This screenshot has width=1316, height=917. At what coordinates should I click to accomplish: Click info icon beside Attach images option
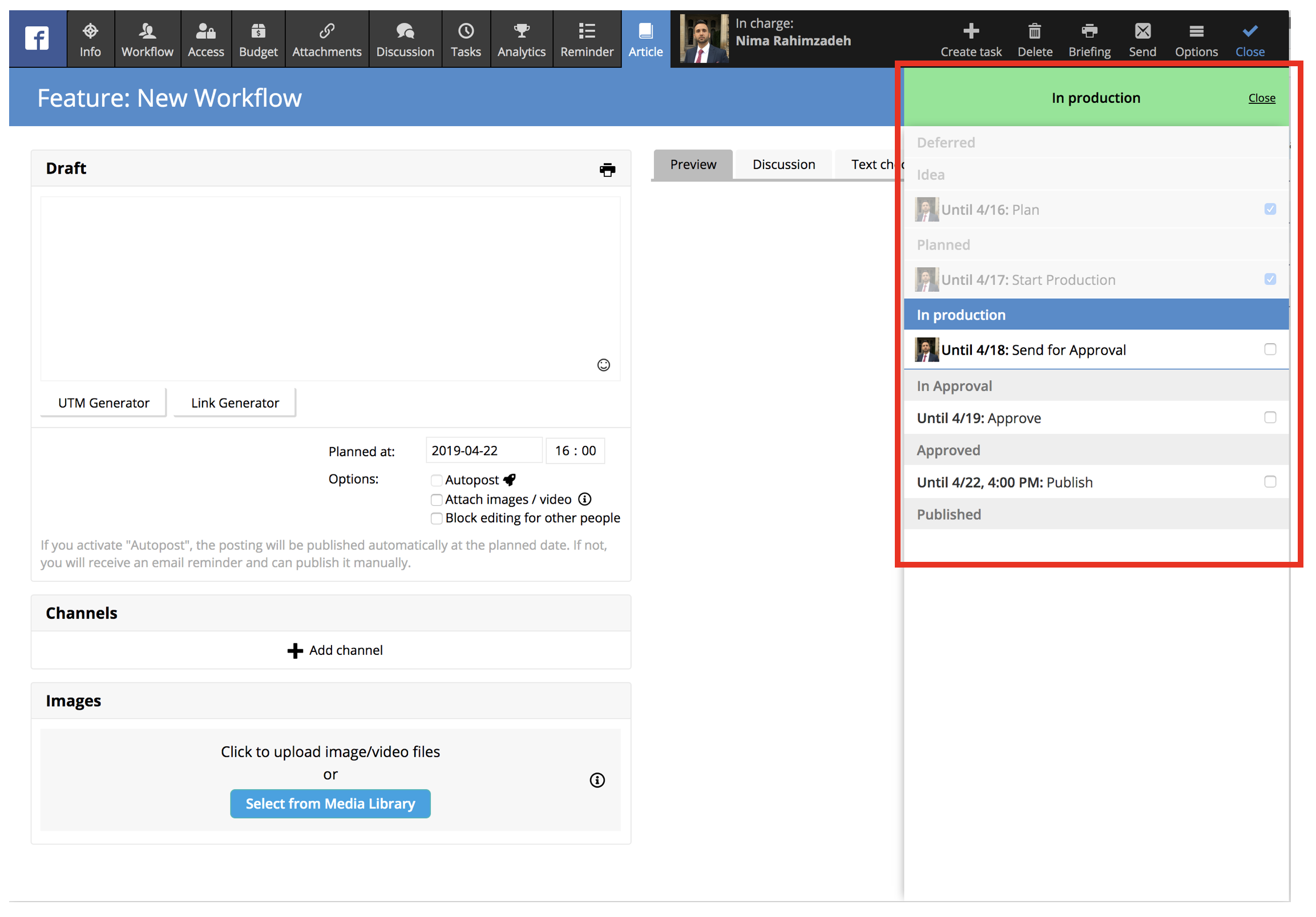[x=584, y=499]
